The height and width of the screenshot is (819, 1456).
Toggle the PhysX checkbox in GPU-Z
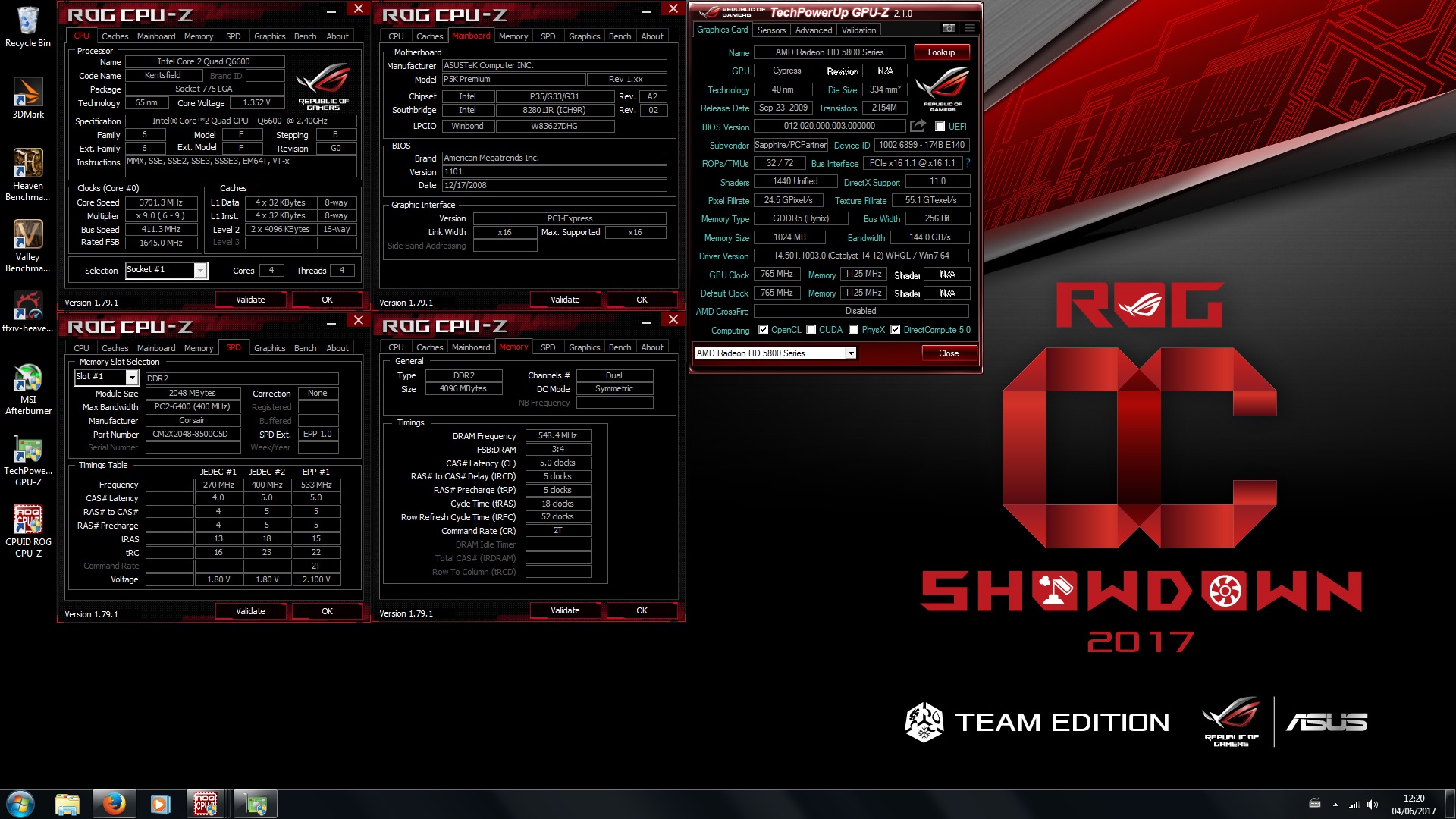pyautogui.click(x=853, y=330)
